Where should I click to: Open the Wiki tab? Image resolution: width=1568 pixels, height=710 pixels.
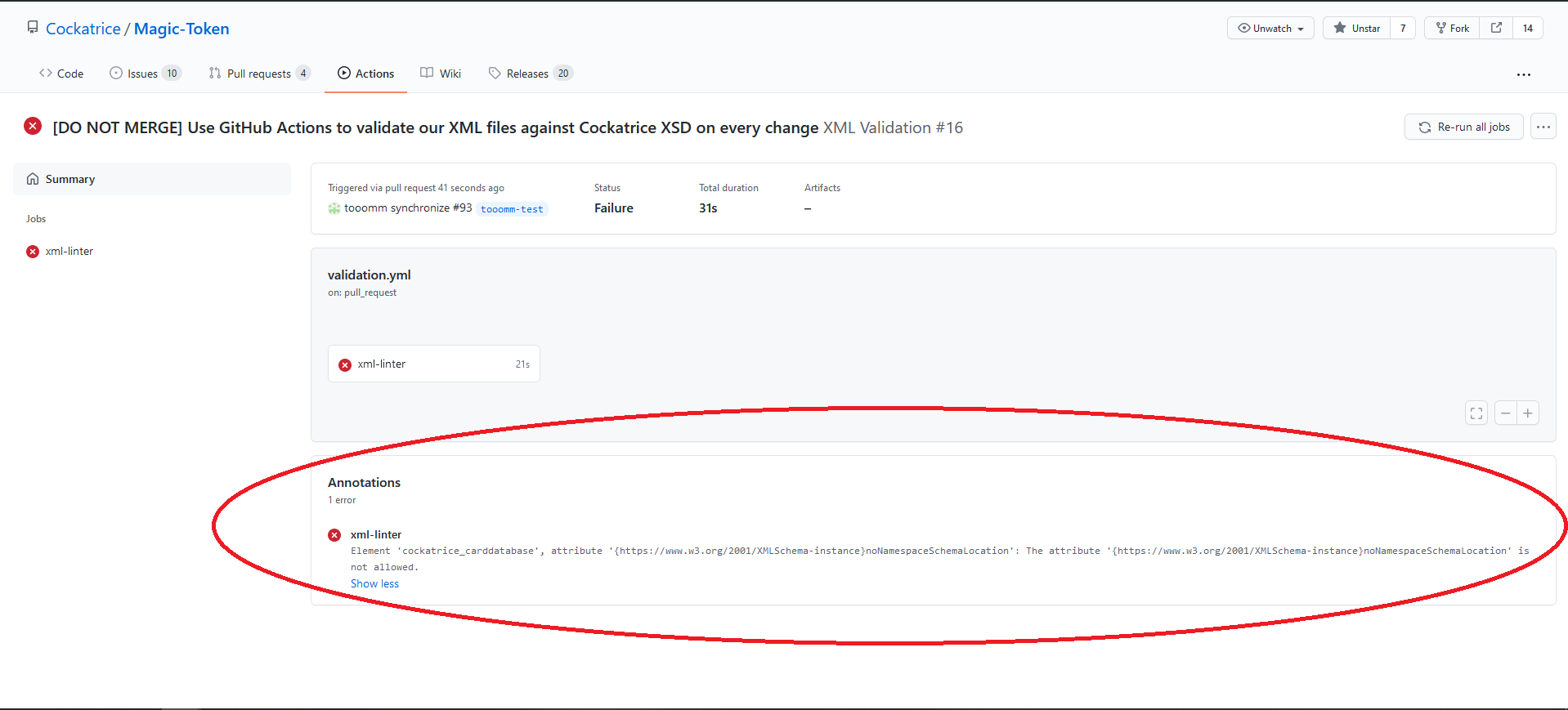click(x=441, y=74)
